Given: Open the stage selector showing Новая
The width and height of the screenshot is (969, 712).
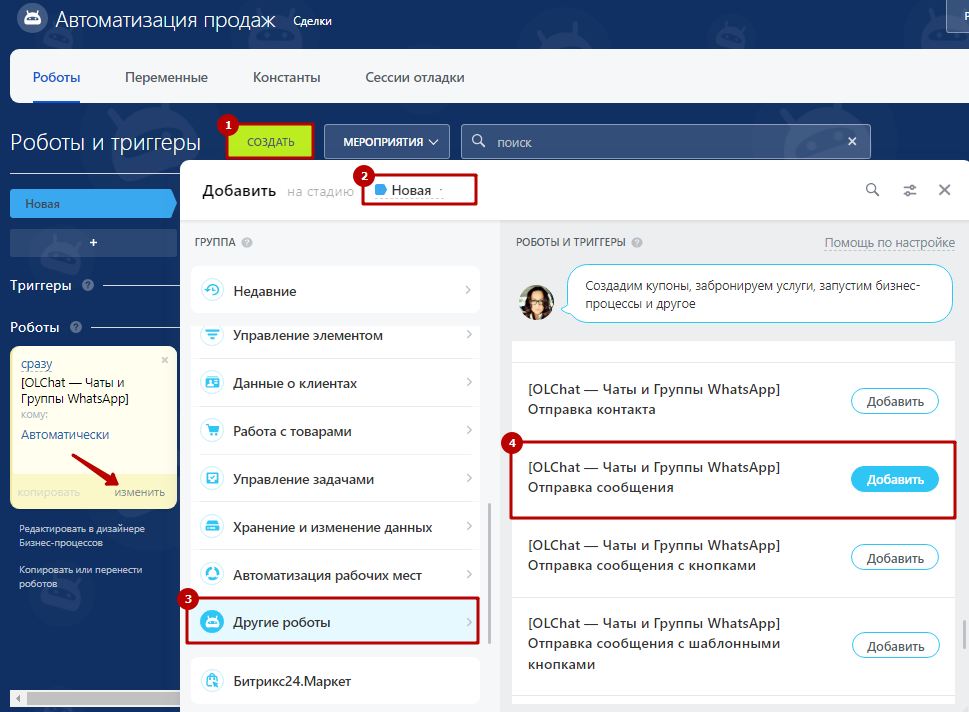Looking at the screenshot, I should (x=410, y=190).
